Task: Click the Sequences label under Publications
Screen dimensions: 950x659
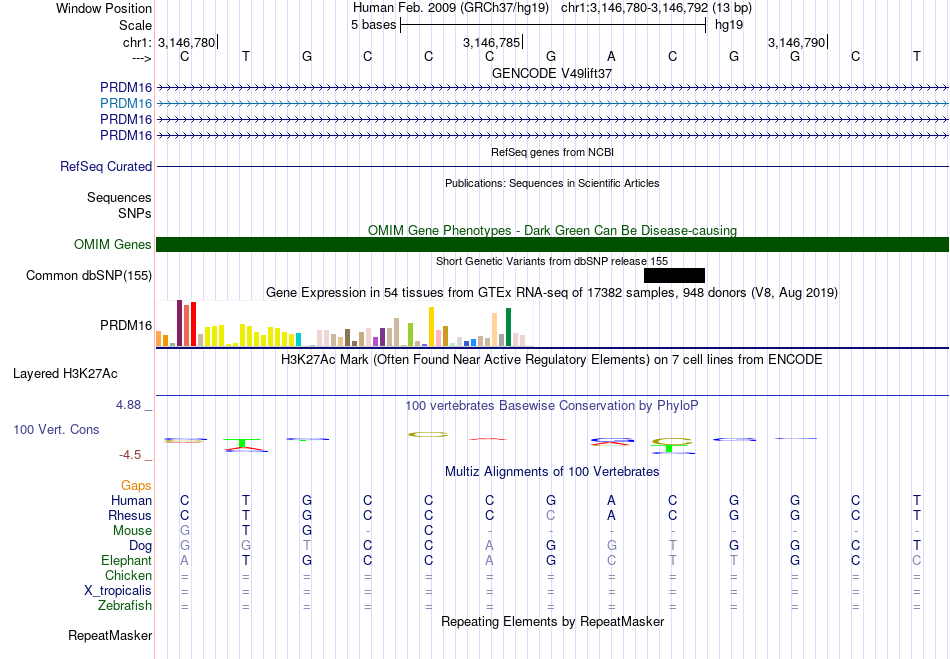Action: click(x=119, y=197)
